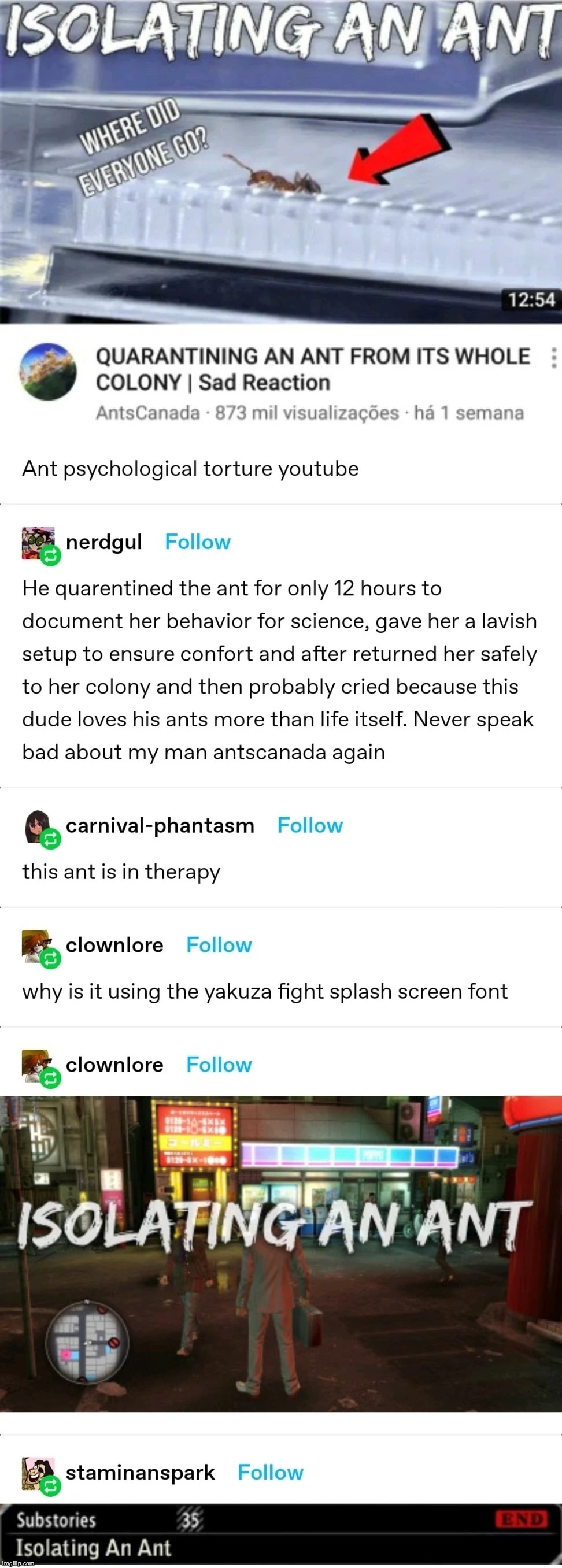Open the Quarantining An Ant video title
Viewport: 562px width, 1568px height.
click(x=313, y=369)
